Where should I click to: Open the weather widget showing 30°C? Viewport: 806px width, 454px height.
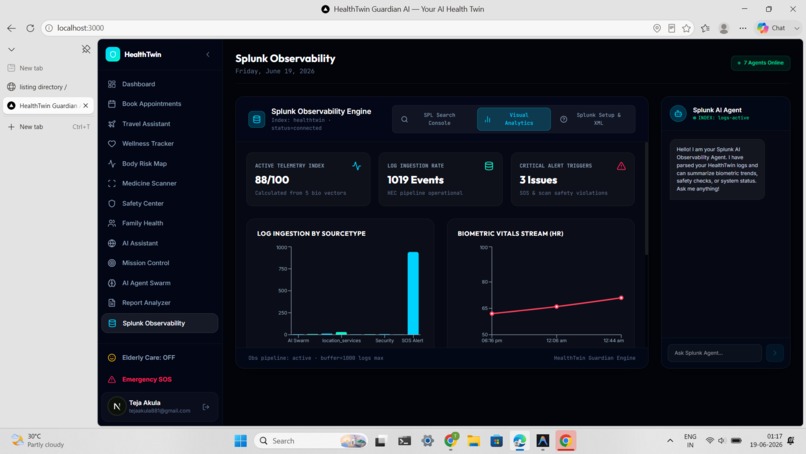point(39,441)
